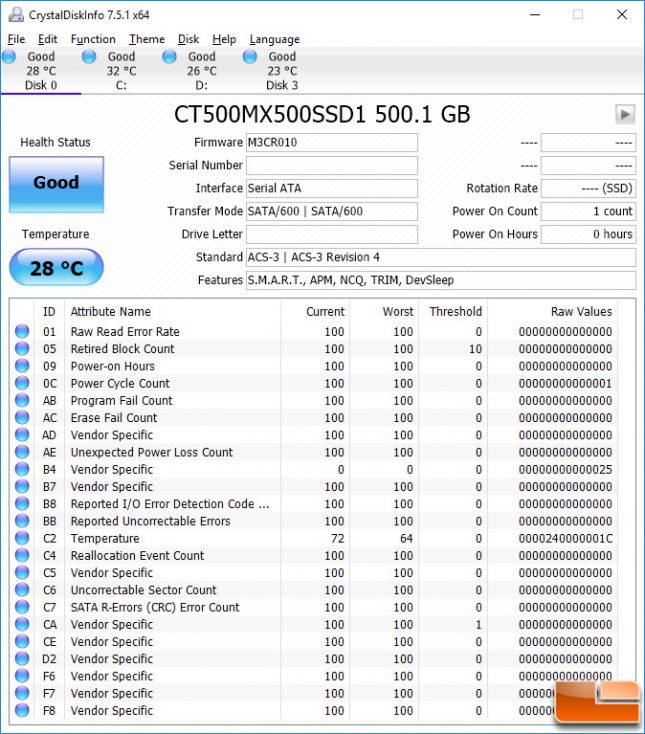Click the 28 °C temperature button
Screen dimensions: 645x734
tap(56, 267)
